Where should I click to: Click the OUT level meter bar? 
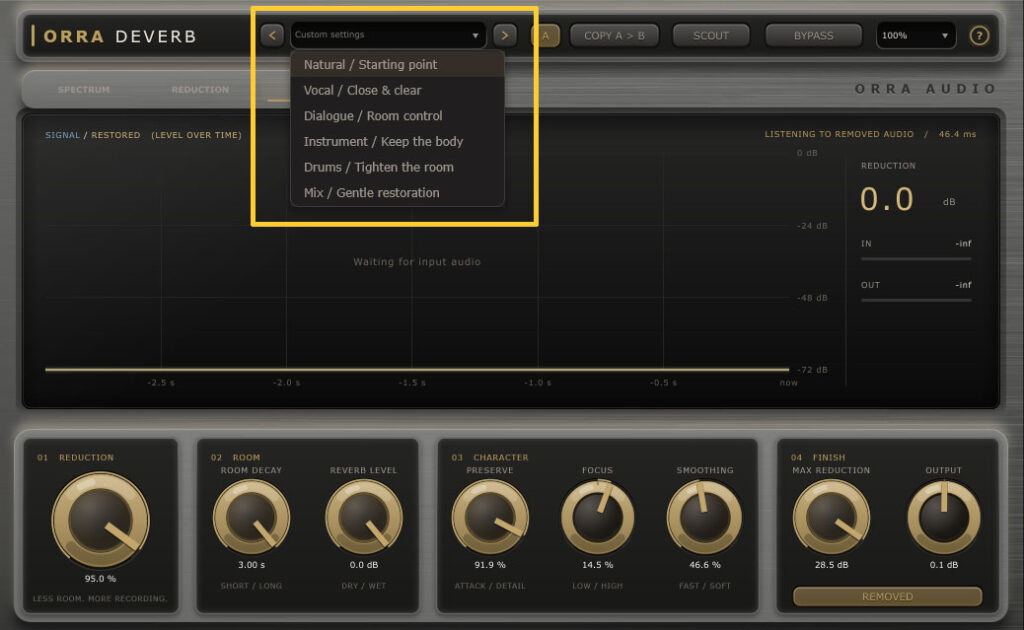(x=916, y=300)
